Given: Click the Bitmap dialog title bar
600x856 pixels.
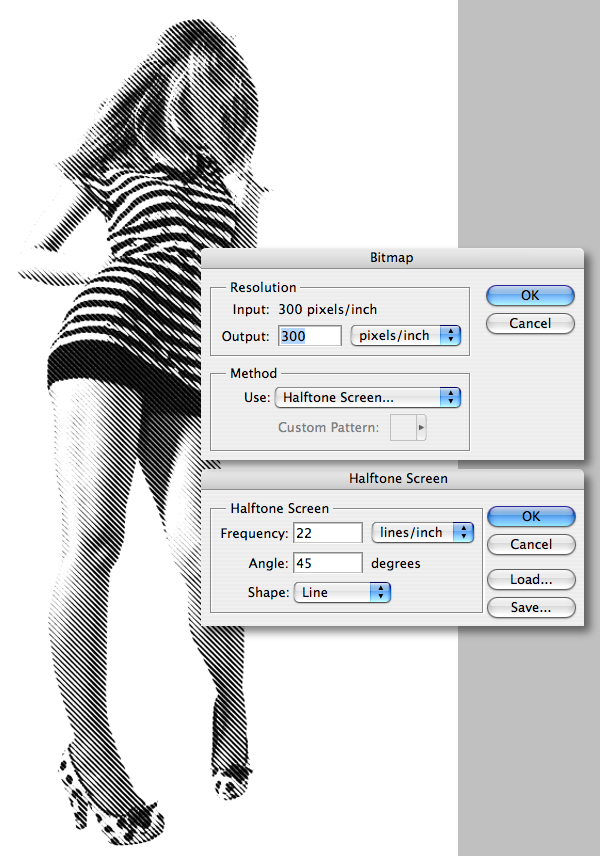Looking at the screenshot, I should (393, 258).
